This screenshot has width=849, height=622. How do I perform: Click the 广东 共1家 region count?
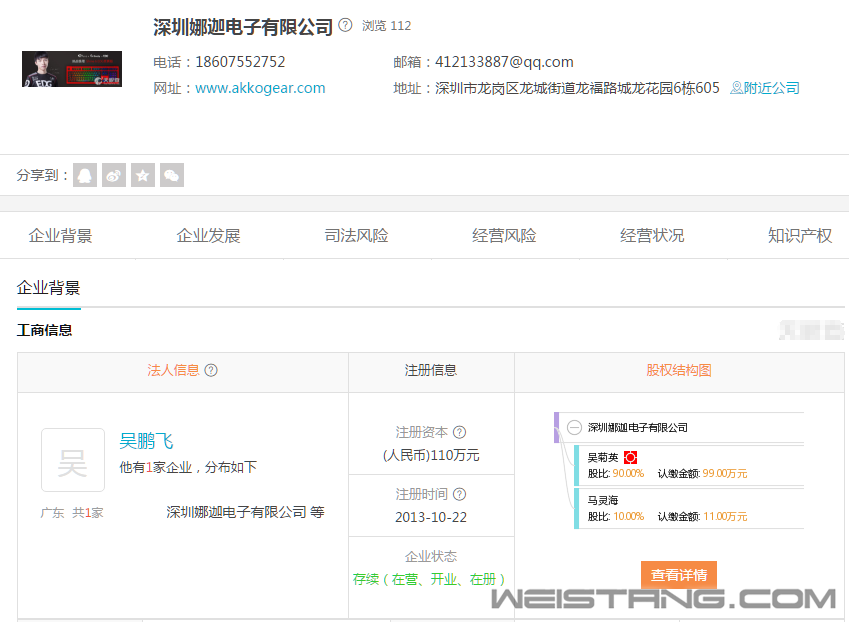[x=72, y=513]
